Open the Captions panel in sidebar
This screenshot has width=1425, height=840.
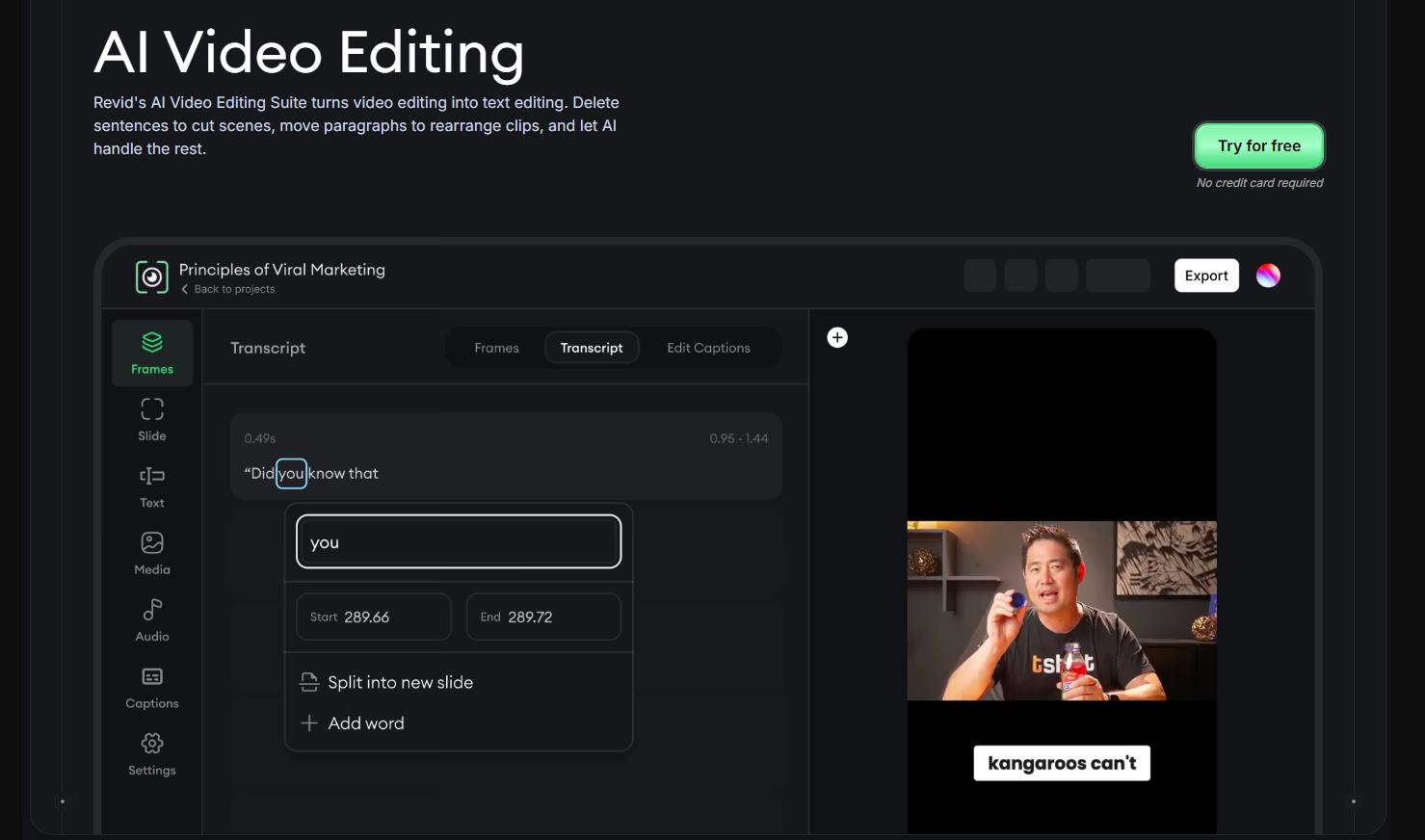[x=152, y=688]
